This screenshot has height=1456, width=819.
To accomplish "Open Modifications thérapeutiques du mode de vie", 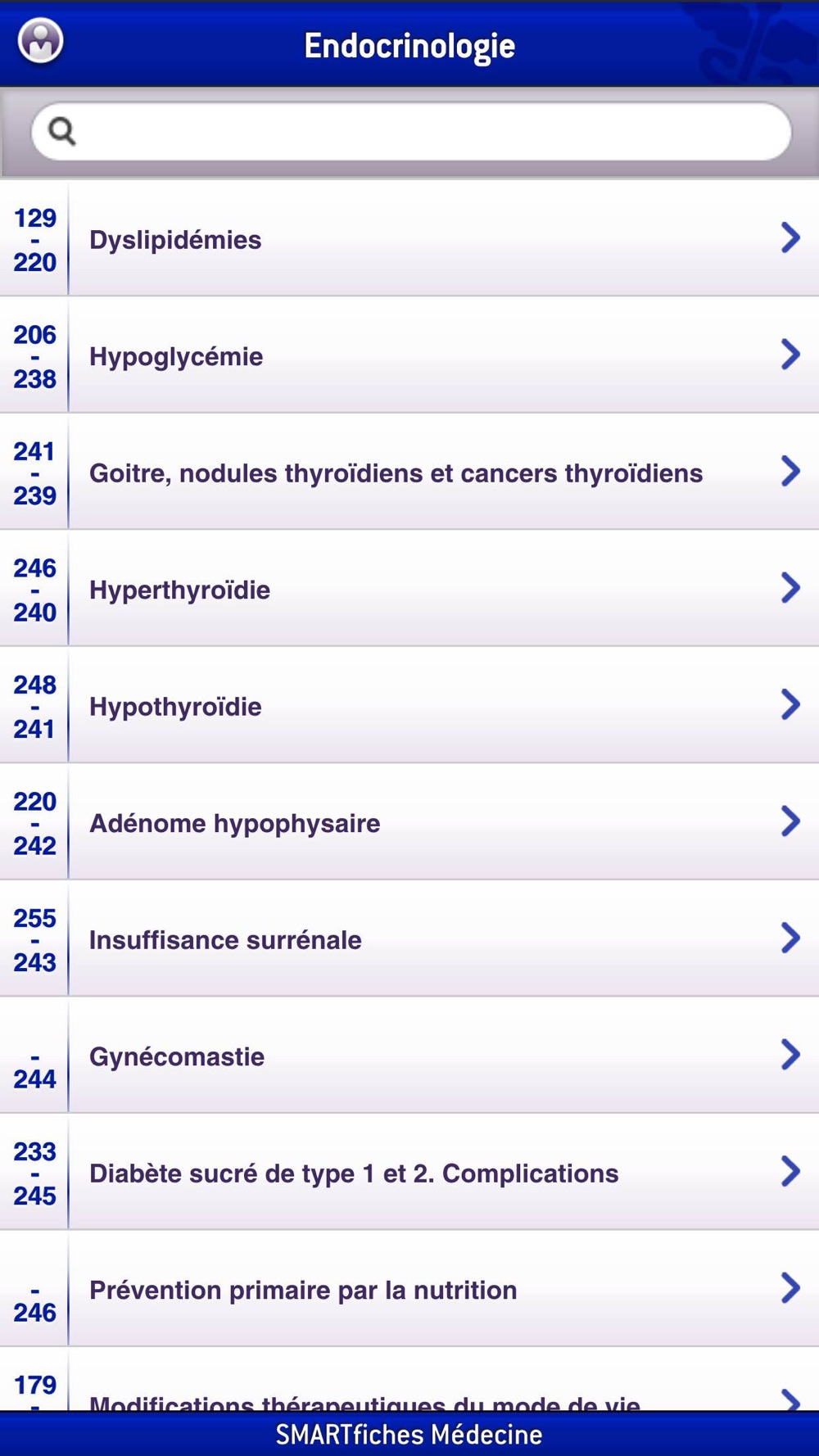I will point(409,1380).
